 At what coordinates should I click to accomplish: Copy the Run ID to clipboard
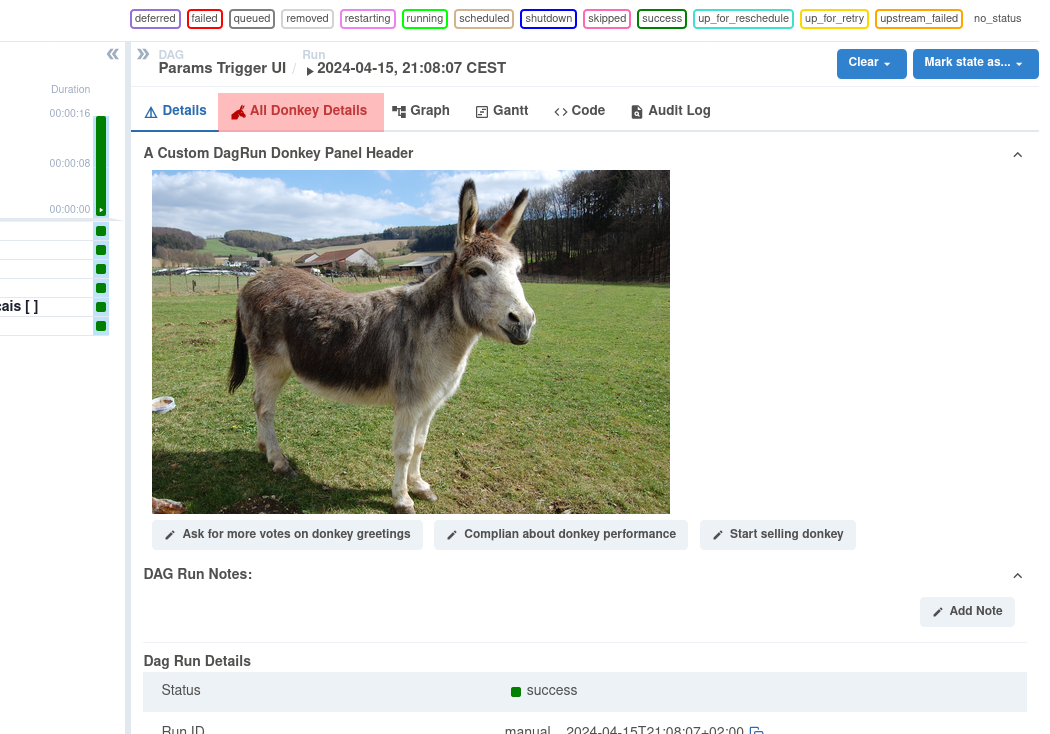(x=756, y=730)
